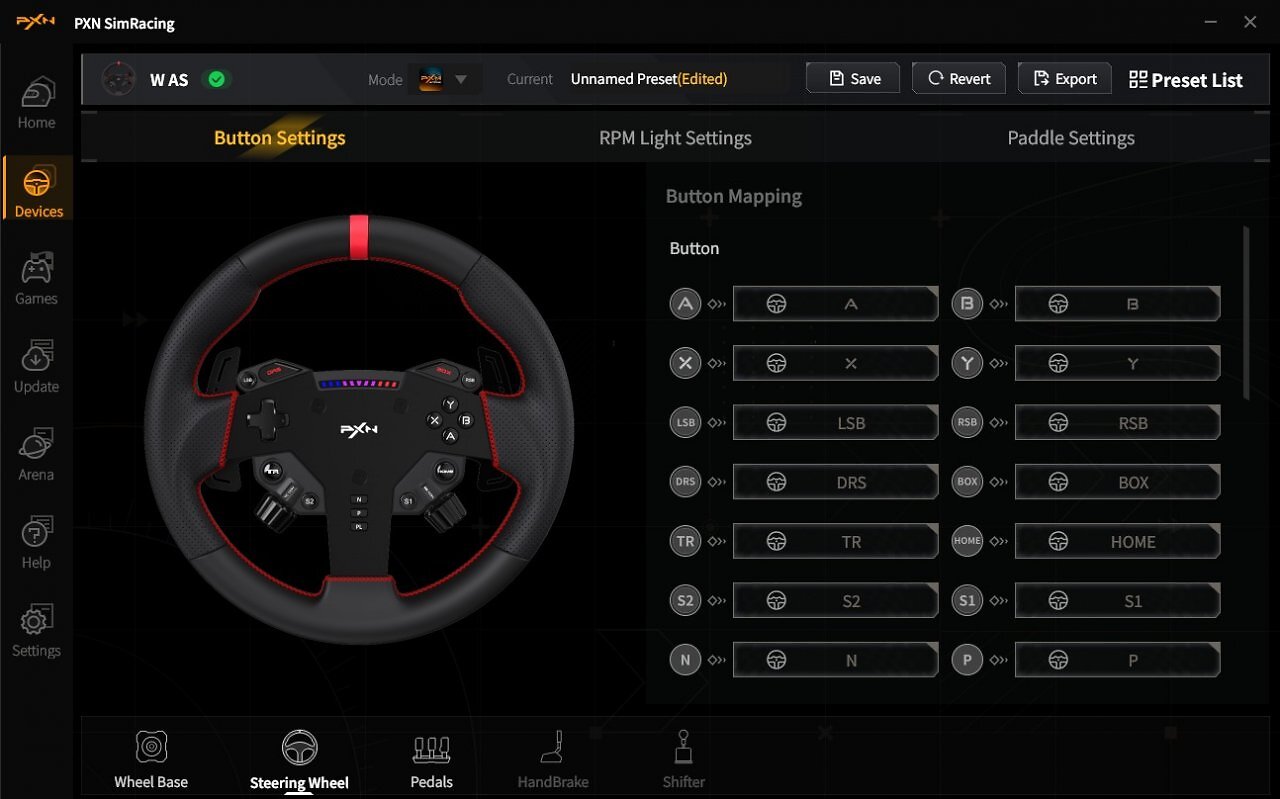Click the steering wheel preview image
1280x799 pixels.
[x=359, y=429]
